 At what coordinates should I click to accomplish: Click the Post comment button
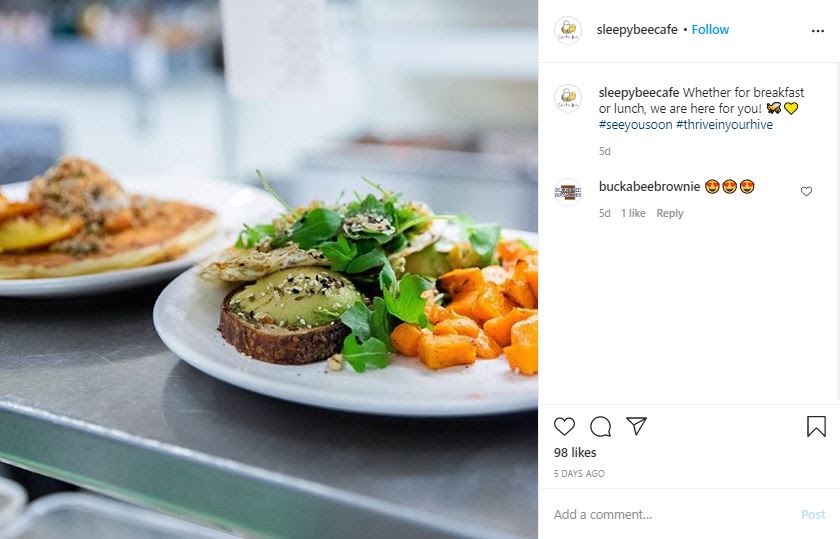(813, 514)
